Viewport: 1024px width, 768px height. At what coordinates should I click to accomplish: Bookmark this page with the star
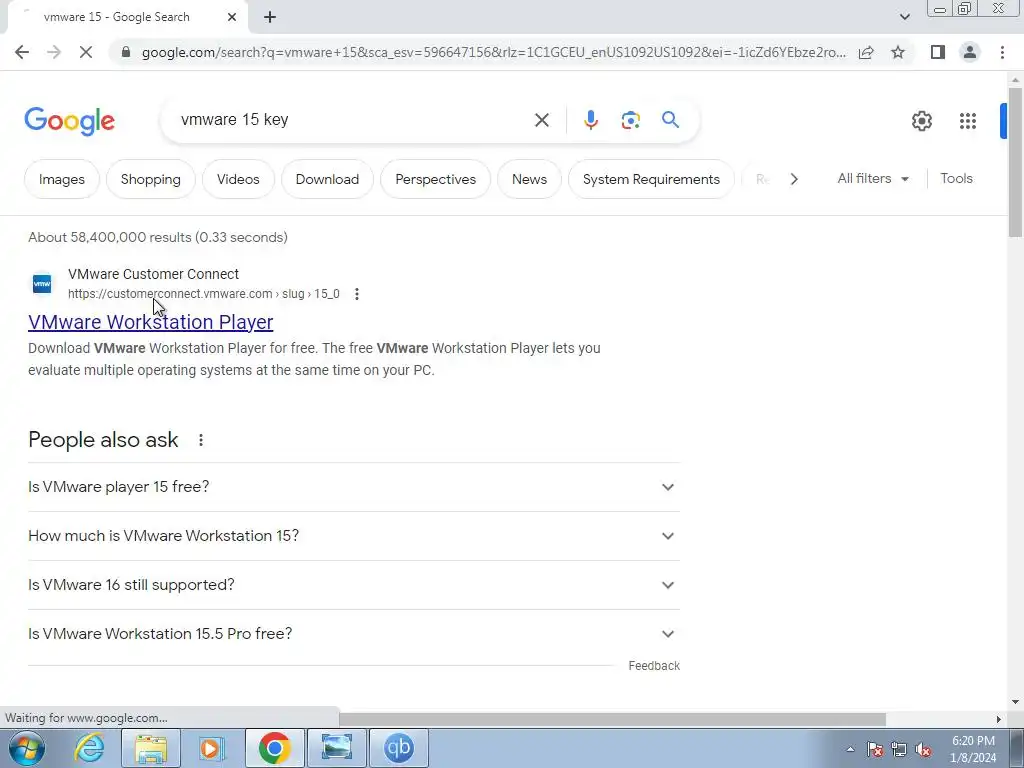click(898, 52)
